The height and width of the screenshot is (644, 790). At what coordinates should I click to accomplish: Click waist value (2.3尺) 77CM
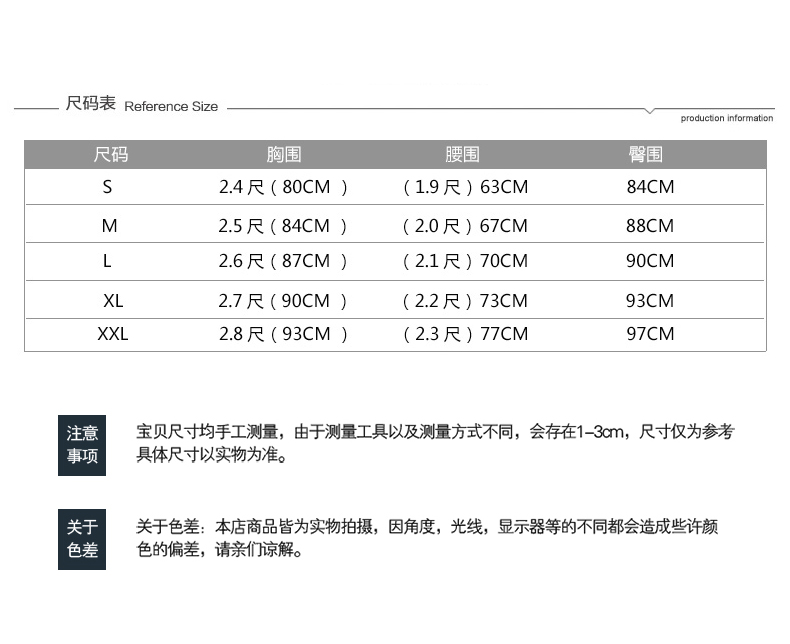(465, 334)
